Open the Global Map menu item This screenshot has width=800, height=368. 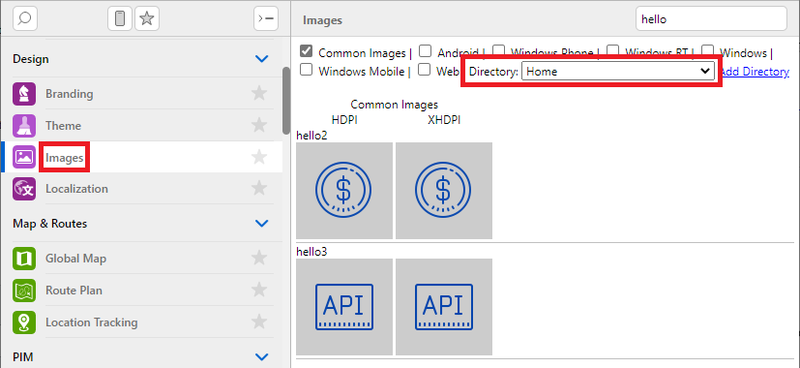(x=141, y=259)
